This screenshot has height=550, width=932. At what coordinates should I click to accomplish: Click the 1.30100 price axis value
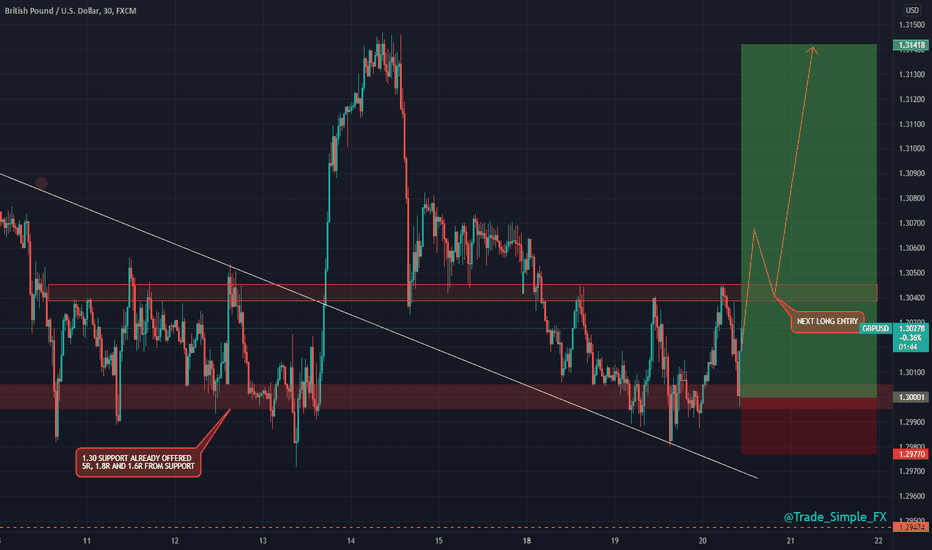[912, 373]
